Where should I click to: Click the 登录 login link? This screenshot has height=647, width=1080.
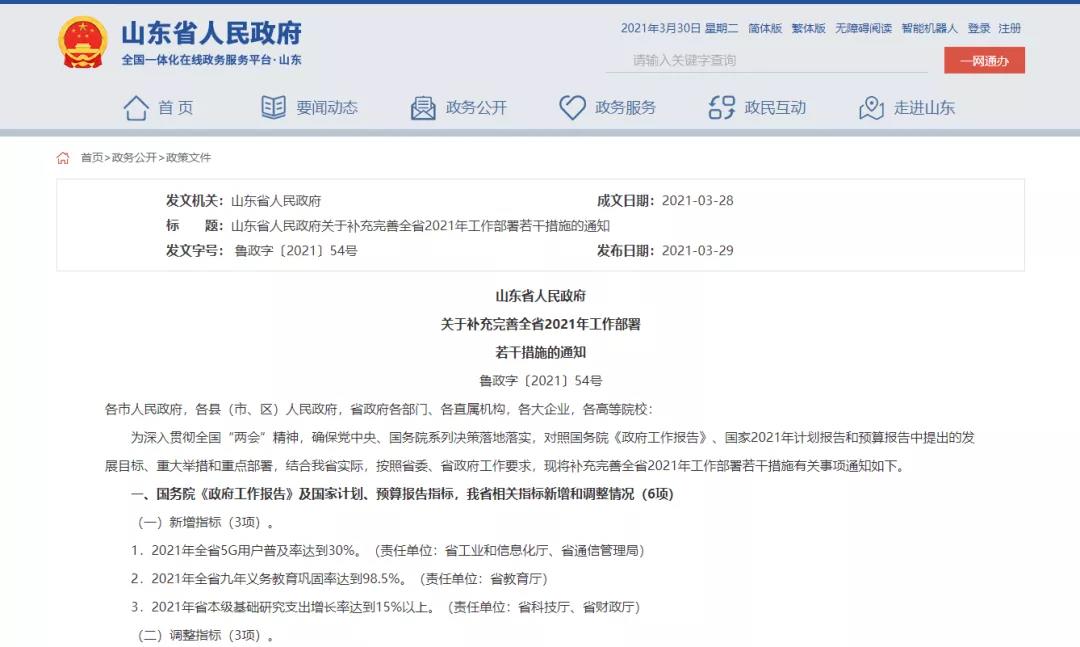click(978, 29)
